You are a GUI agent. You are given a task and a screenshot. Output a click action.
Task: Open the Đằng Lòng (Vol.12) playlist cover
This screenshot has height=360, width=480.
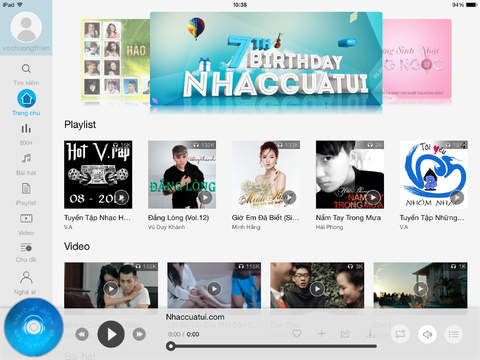pyautogui.click(x=182, y=175)
